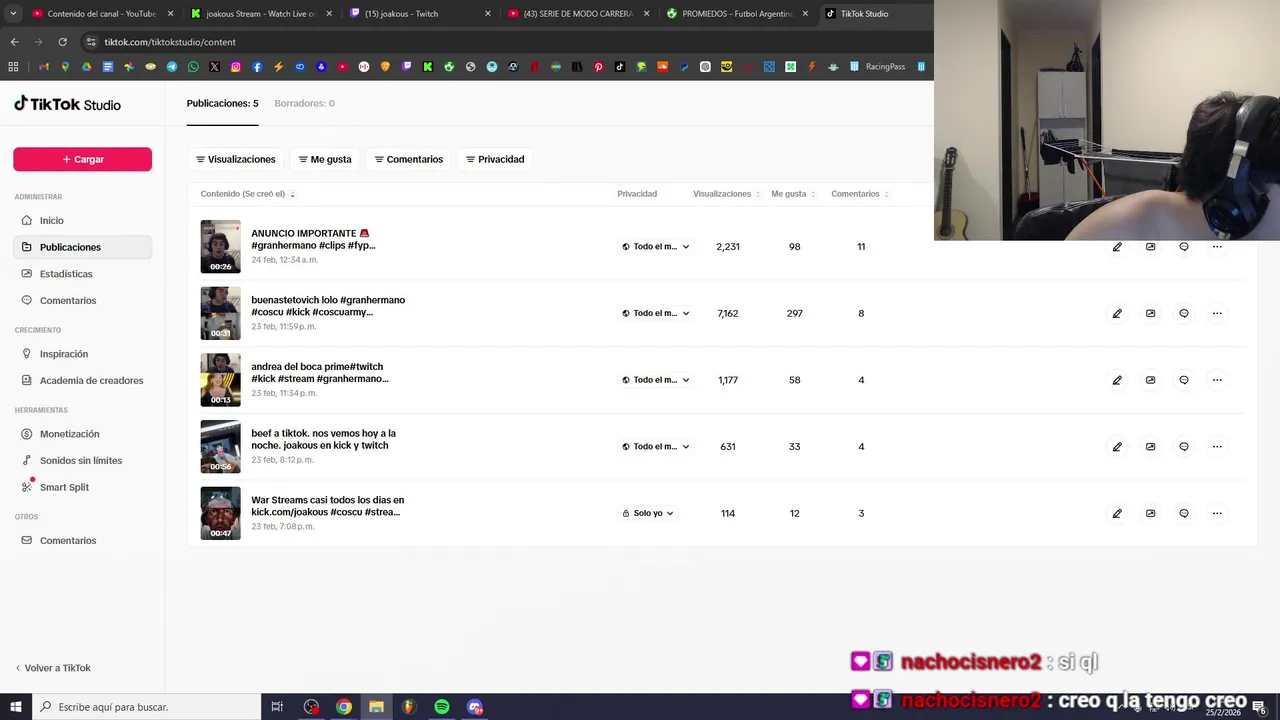Click the Windows taskbar search box
1280x720 pixels.
coord(145,707)
